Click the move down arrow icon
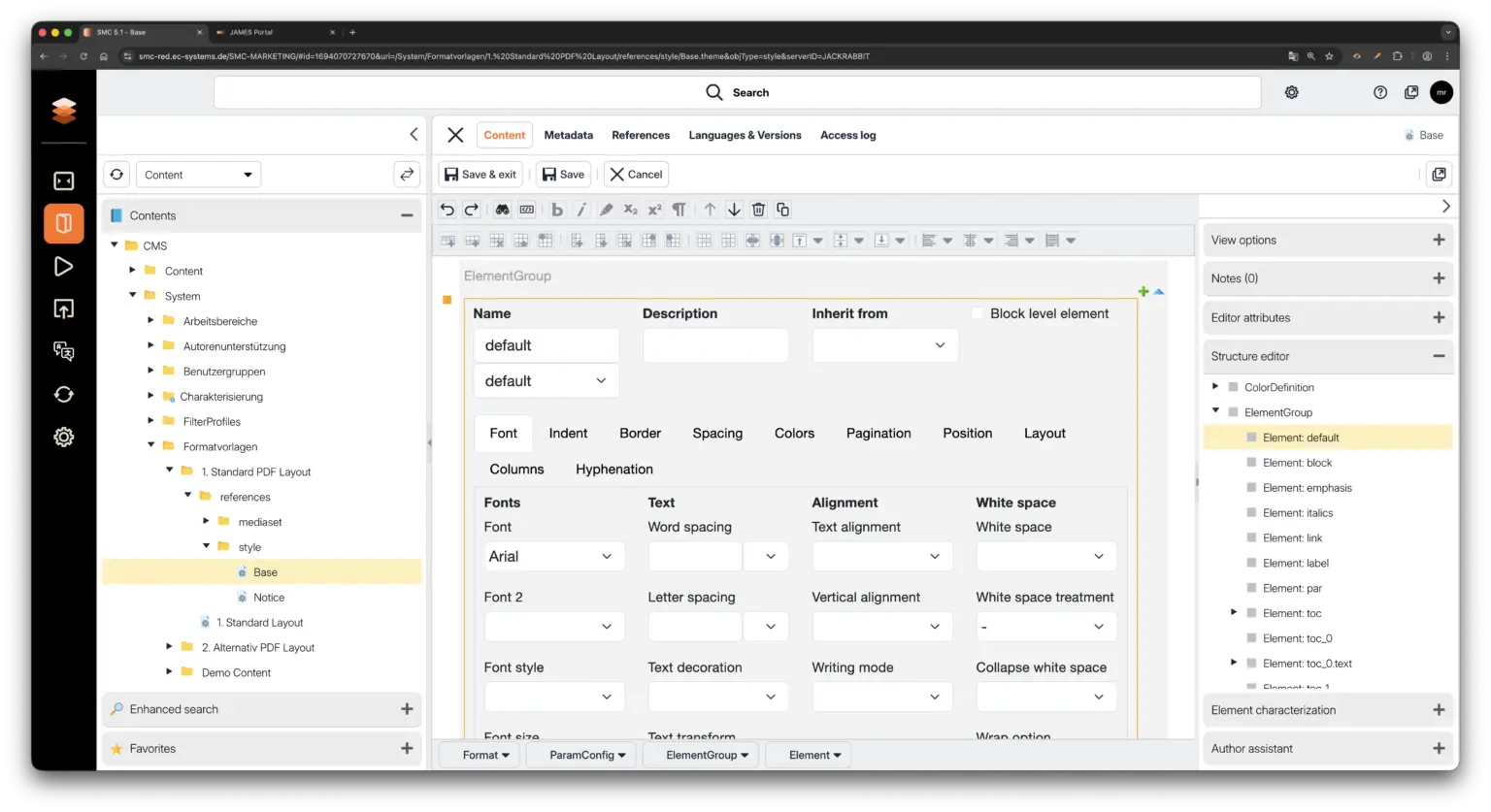Viewport: 1491px width, 812px height. pyautogui.click(x=734, y=210)
